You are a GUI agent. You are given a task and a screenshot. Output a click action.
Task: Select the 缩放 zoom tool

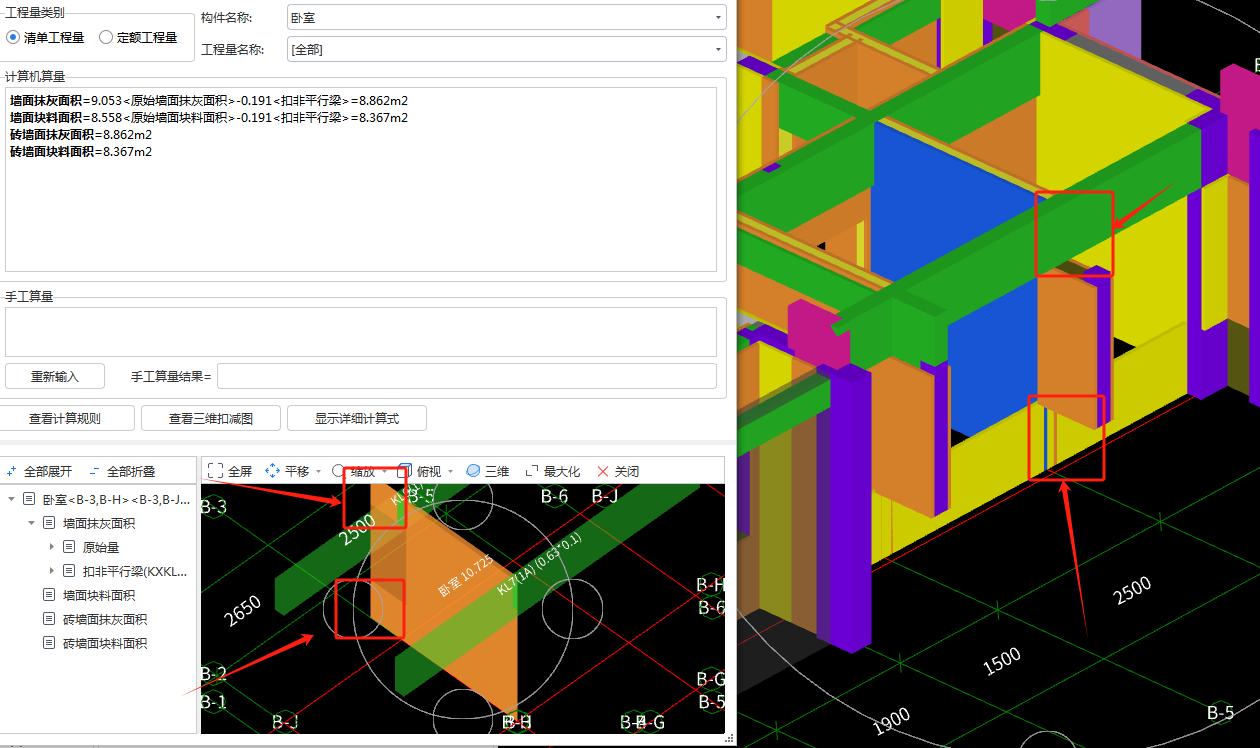(354, 471)
